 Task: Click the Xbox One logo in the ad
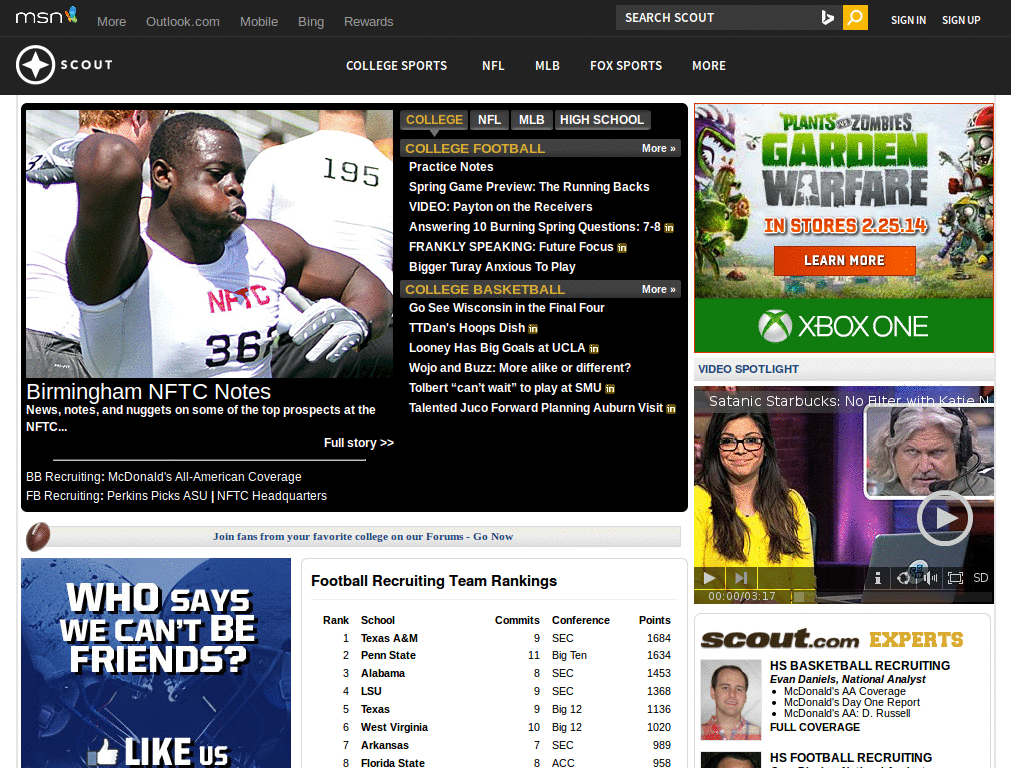(843, 326)
